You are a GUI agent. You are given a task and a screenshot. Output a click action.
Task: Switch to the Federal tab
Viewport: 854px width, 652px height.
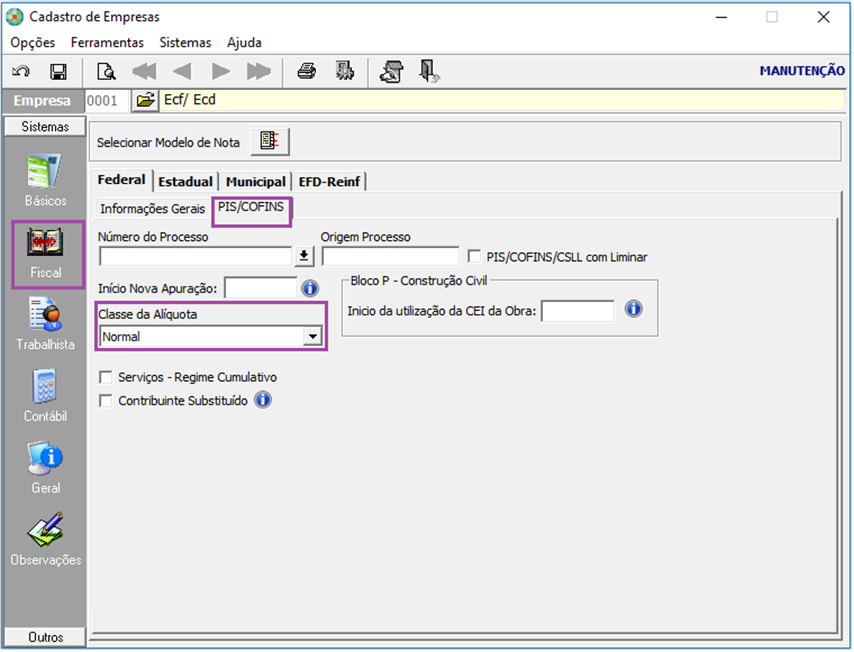pos(121,180)
